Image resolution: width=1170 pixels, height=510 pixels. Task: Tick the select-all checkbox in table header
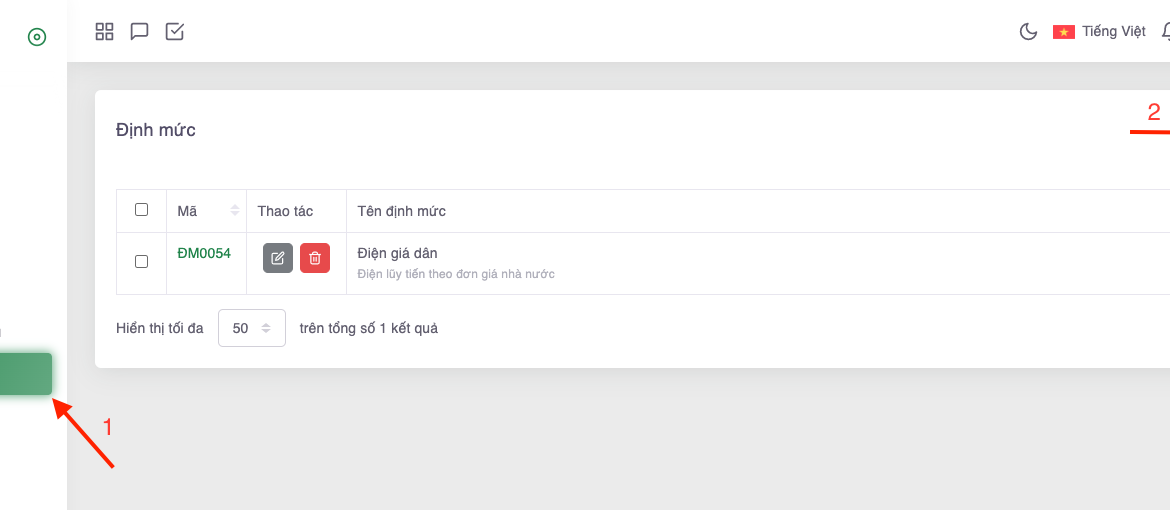click(x=142, y=210)
